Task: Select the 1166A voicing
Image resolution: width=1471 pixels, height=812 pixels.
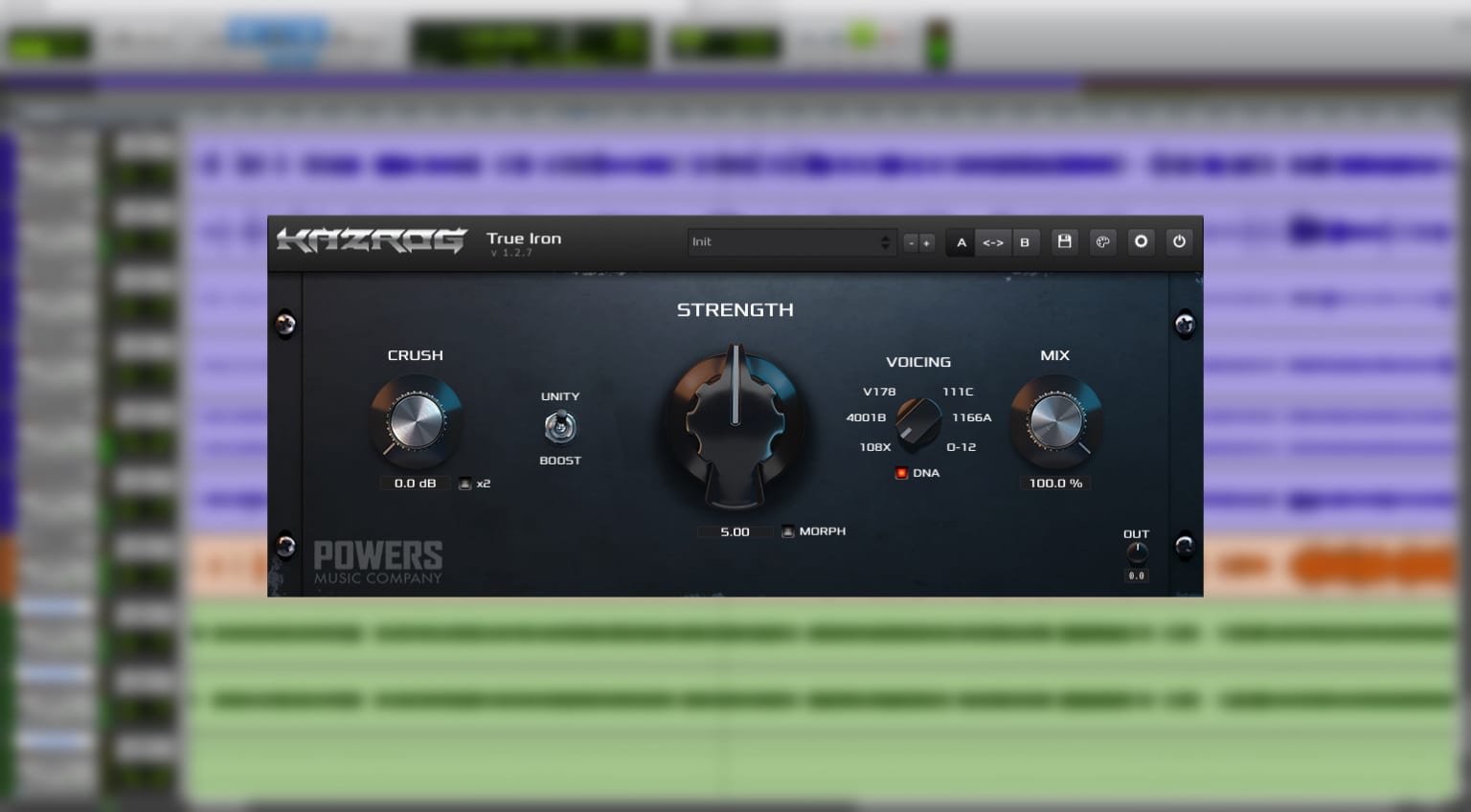Action: pyautogui.click(x=972, y=417)
